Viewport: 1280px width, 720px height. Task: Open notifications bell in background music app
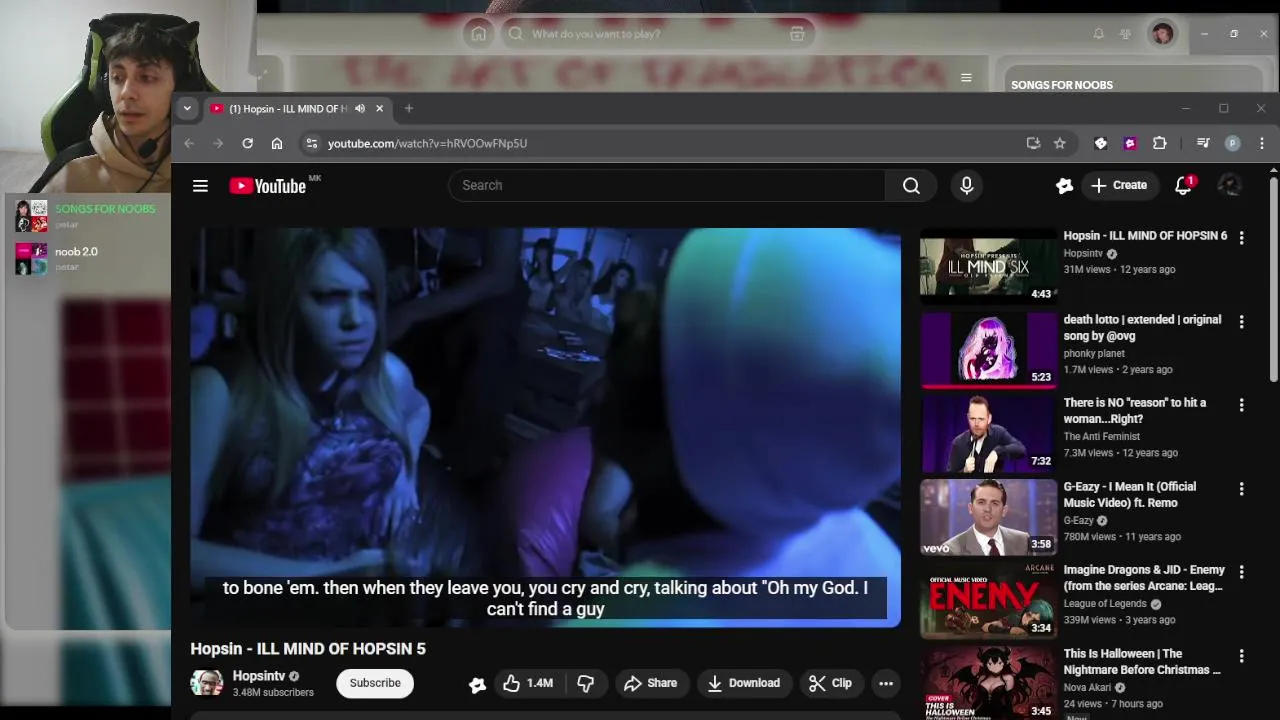pyautogui.click(x=1098, y=34)
